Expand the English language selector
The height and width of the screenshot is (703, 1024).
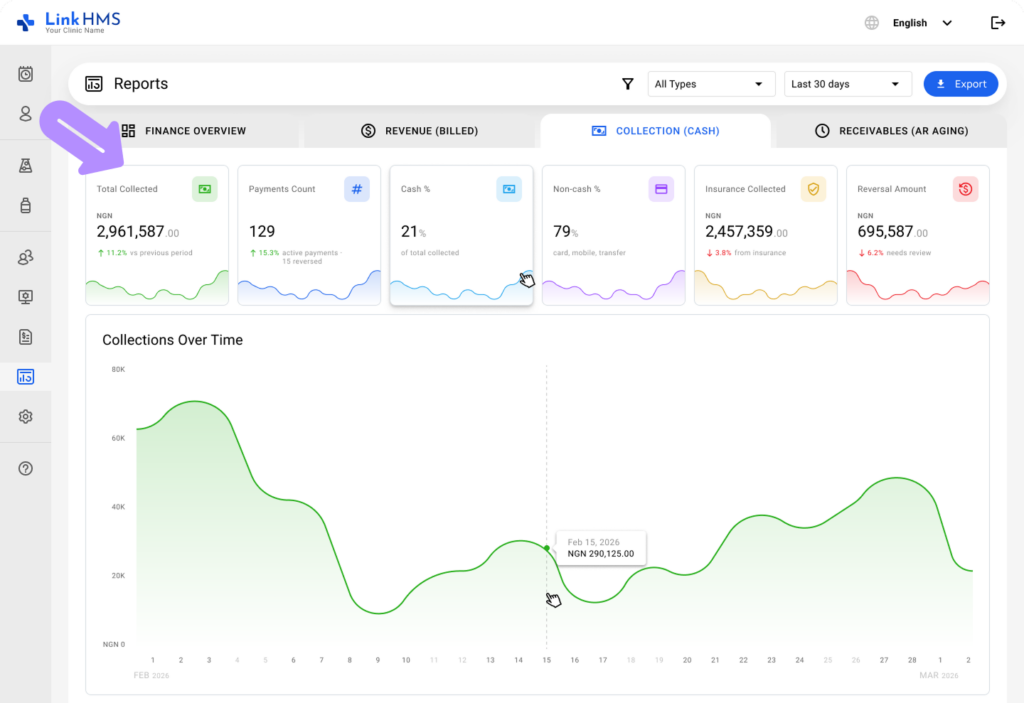click(921, 23)
